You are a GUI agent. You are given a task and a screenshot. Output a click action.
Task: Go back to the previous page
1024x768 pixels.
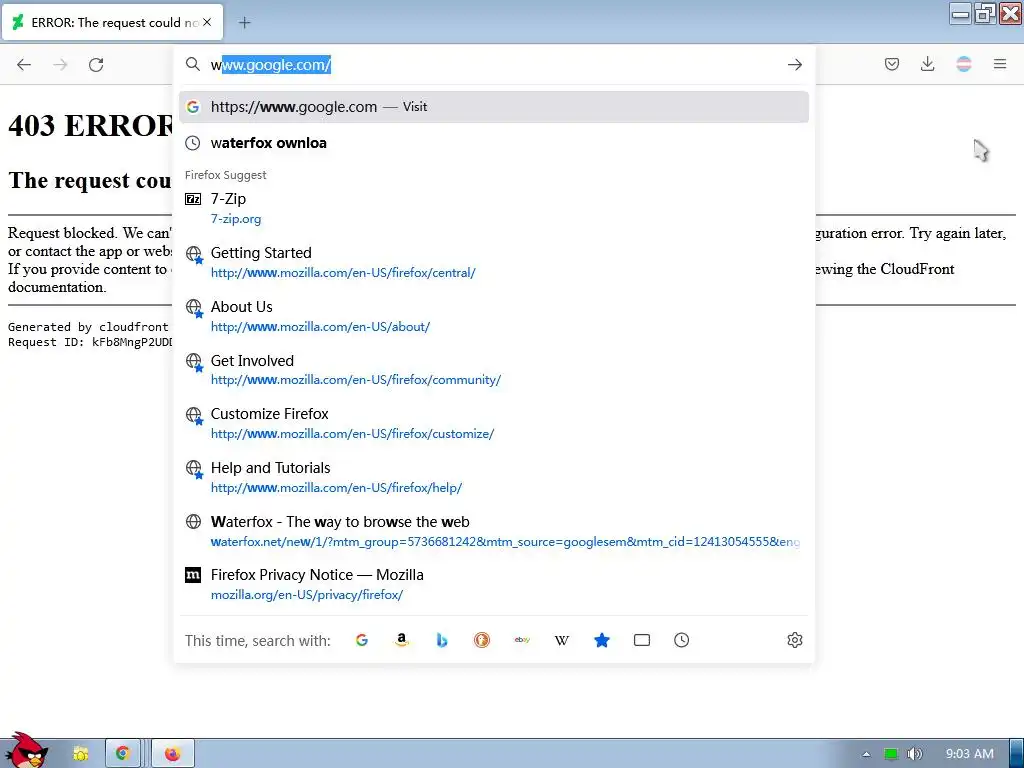pyautogui.click(x=24, y=65)
